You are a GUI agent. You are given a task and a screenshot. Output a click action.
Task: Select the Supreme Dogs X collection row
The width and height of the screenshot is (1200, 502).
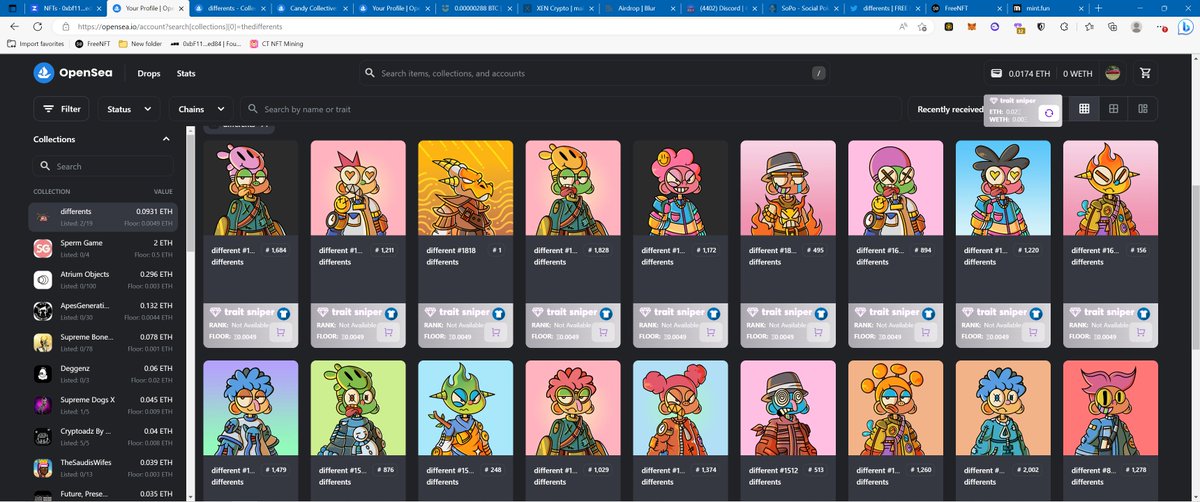[x=105, y=405]
